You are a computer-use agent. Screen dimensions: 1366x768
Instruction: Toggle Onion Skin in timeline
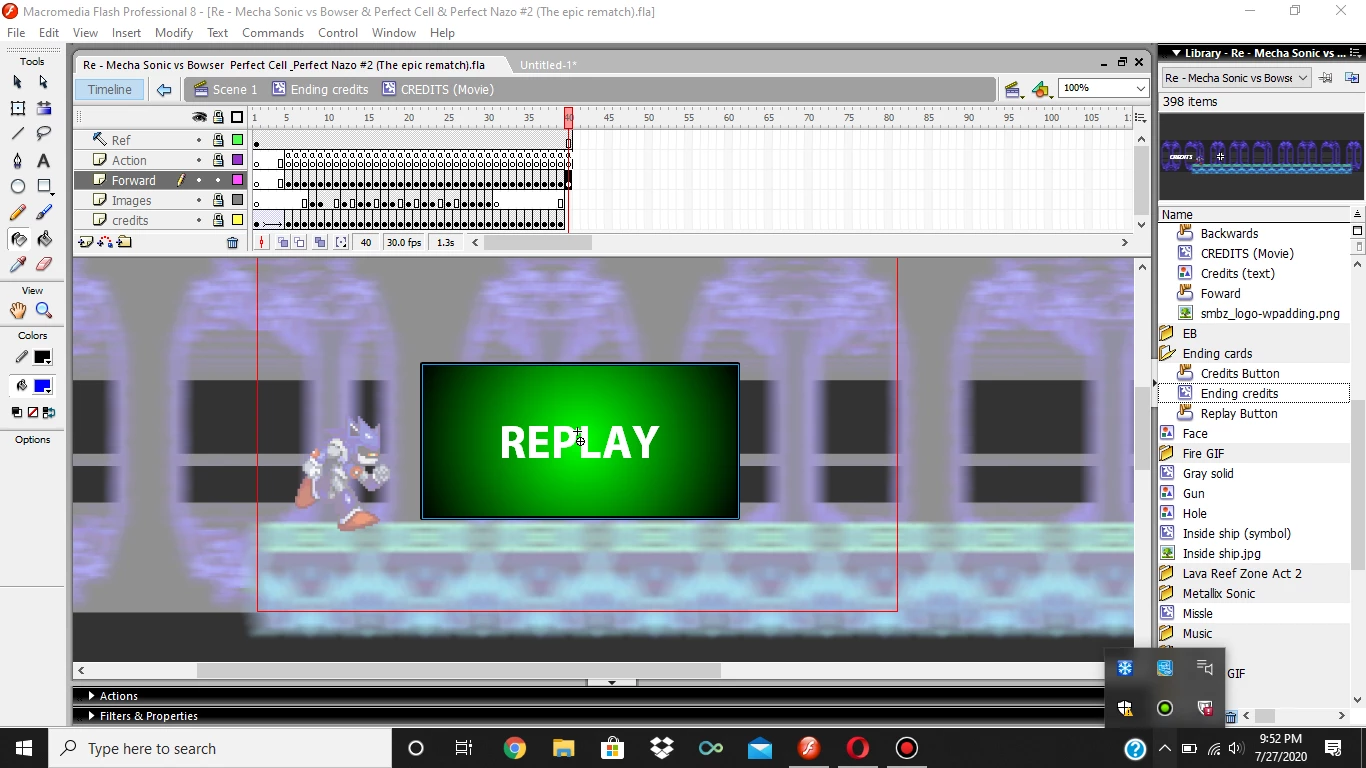pos(283,242)
